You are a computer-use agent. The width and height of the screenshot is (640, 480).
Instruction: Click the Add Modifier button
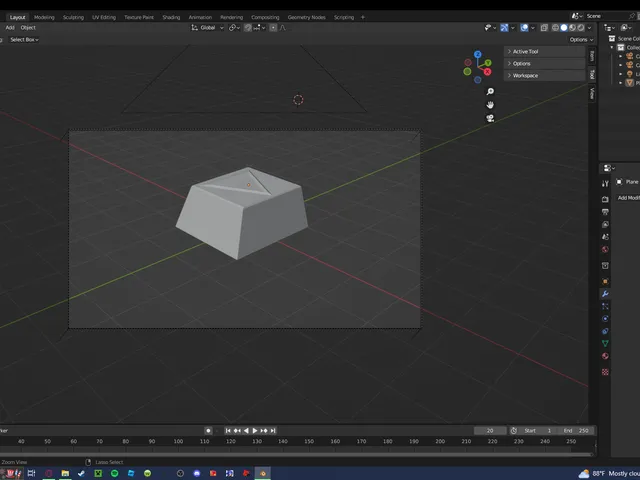[x=628, y=198]
